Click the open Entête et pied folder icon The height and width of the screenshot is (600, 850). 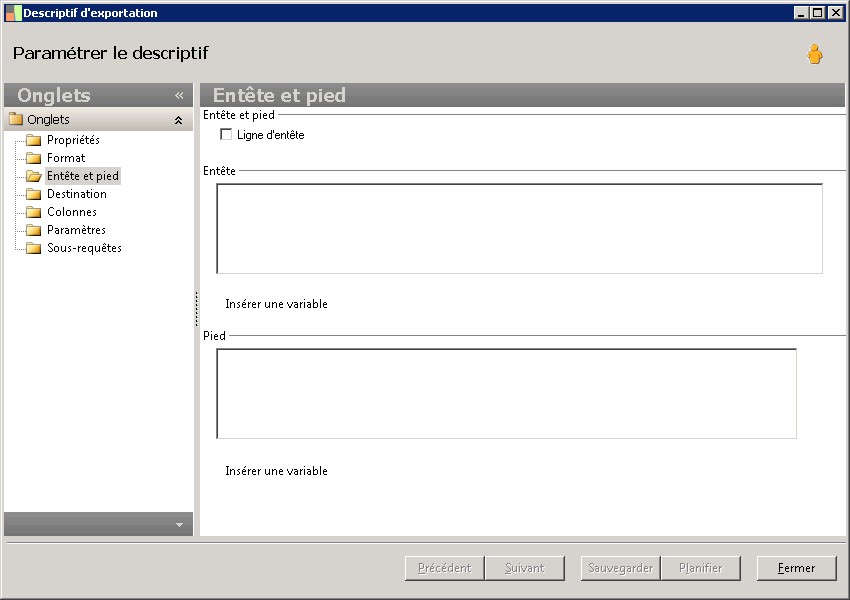[x=34, y=176]
